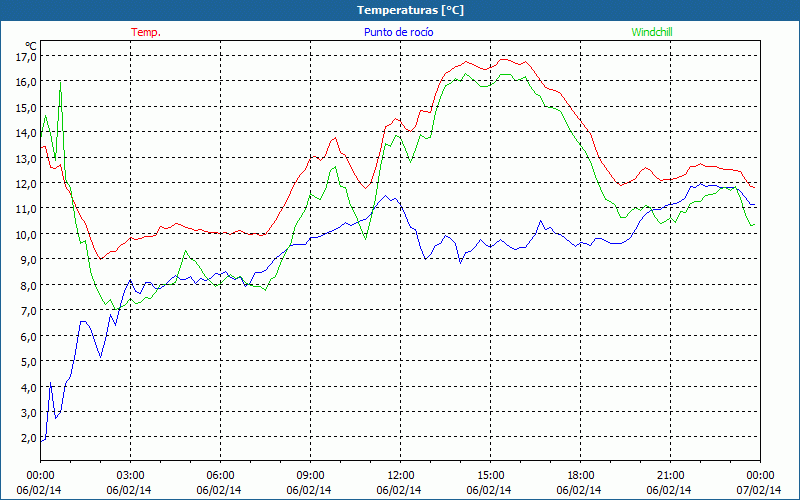This screenshot has height=500, width=800.
Task: Click the blue dew point peak near 12:00
Action: [x=386, y=195]
